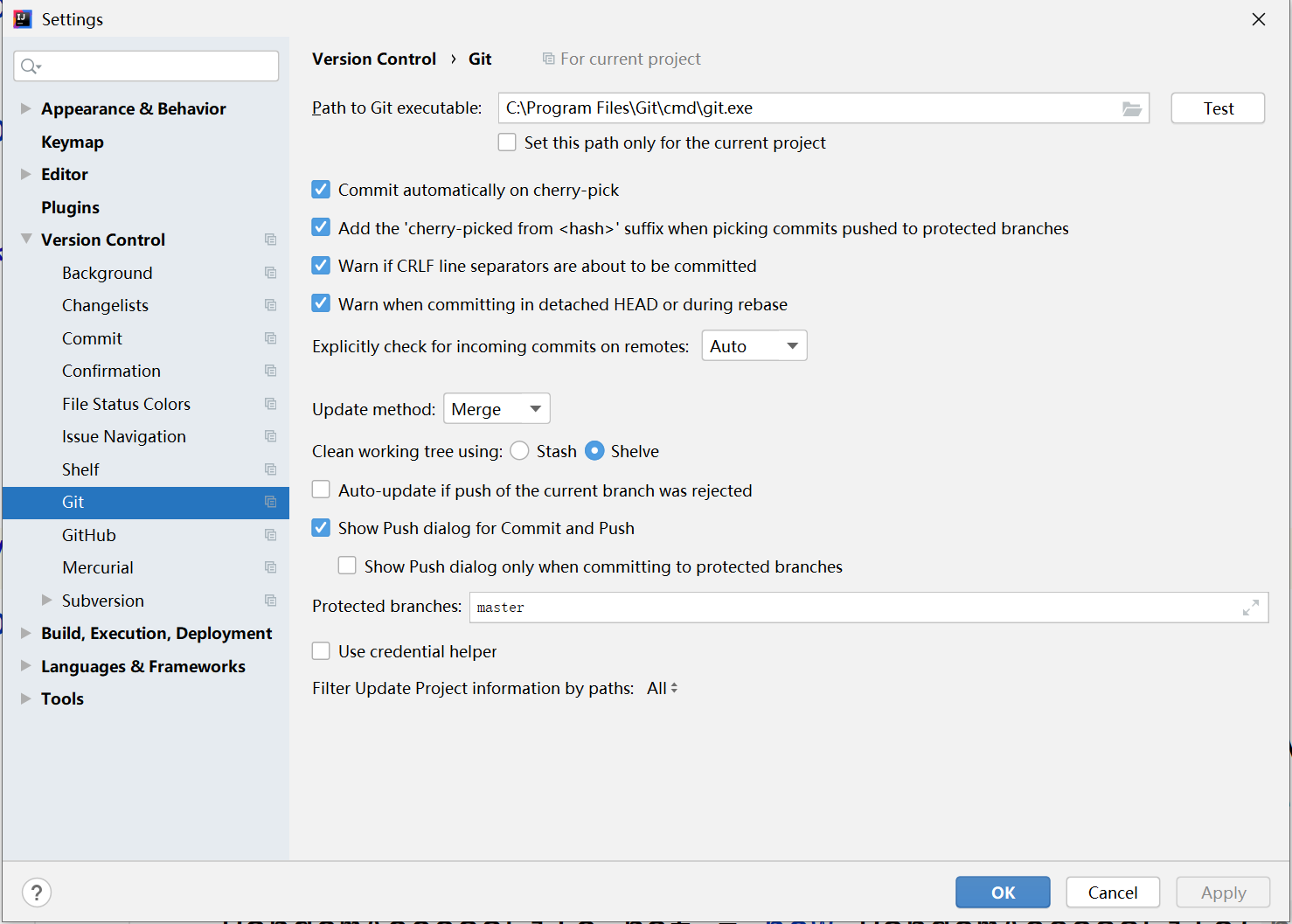Image resolution: width=1292 pixels, height=924 pixels.
Task: Click project-level icon beside GitHub item
Action: pyautogui.click(x=271, y=535)
